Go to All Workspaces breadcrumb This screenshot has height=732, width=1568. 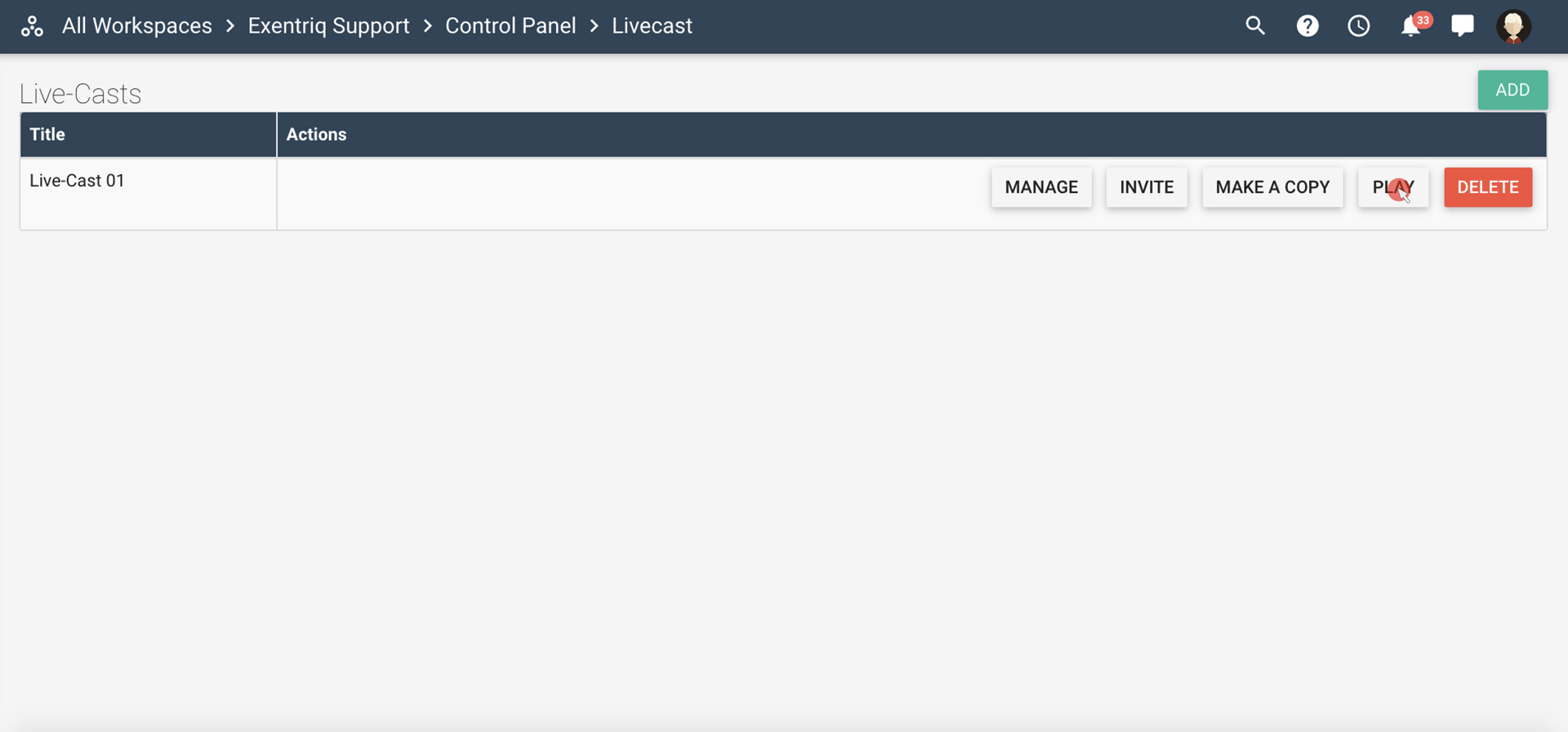click(137, 26)
